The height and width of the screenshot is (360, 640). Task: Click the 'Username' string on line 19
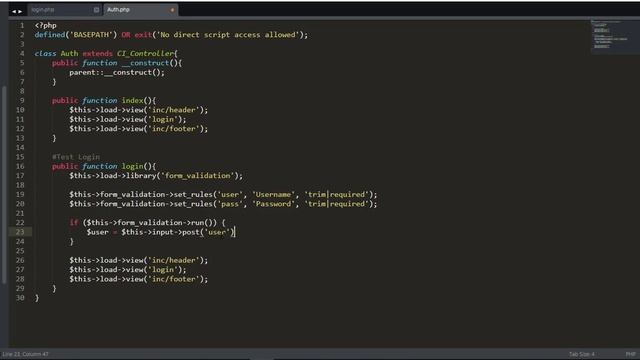[273, 194]
